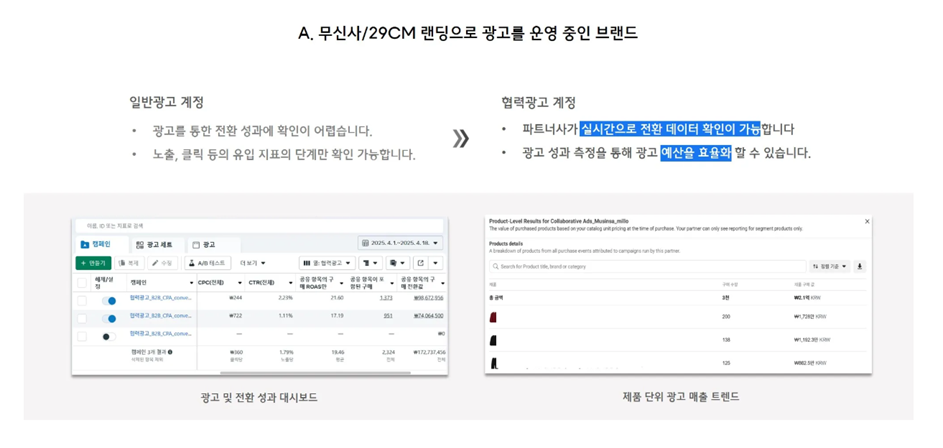Click the 수정 edit pencil button
The image size is (943, 448).
(x=162, y=263)
